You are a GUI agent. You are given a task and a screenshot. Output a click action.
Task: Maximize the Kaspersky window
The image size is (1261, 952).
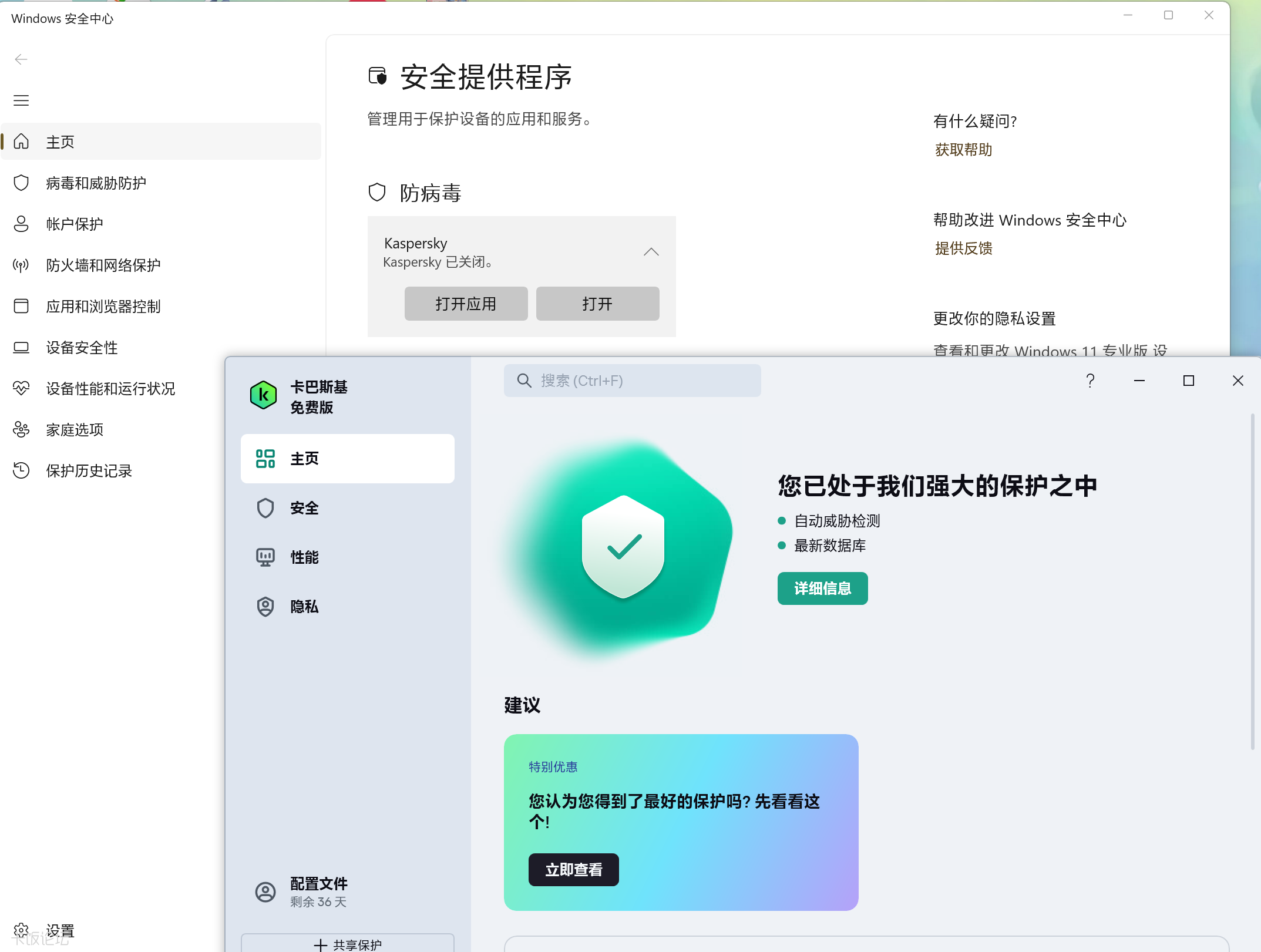pyautogui.click(x=1188, y=381)
